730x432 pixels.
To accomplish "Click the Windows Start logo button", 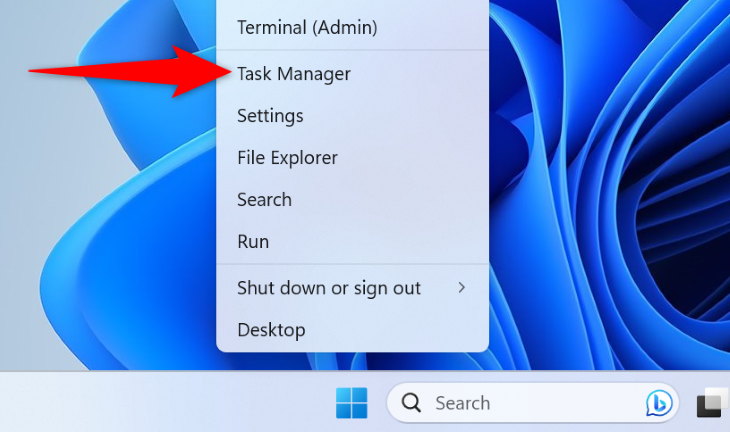I will tap(351, 403).
